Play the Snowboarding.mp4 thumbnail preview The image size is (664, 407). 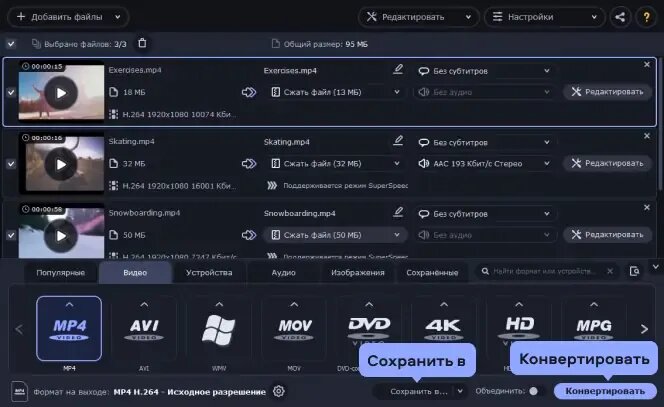coord(61,236)
